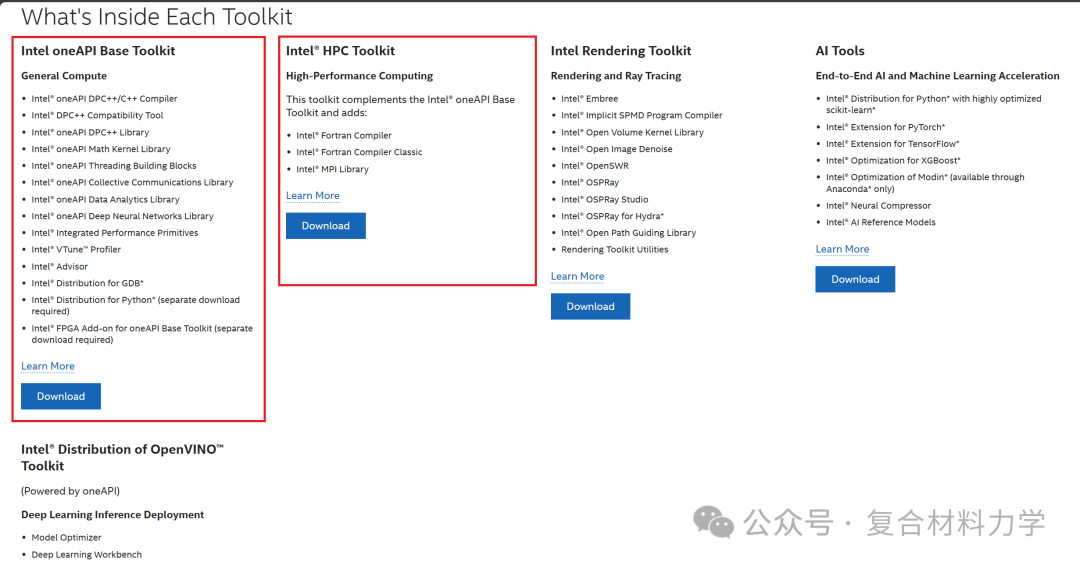Click 'High-Performance Computing' subheading
This screenshot has width=1080, height=566.
[360, 76]
